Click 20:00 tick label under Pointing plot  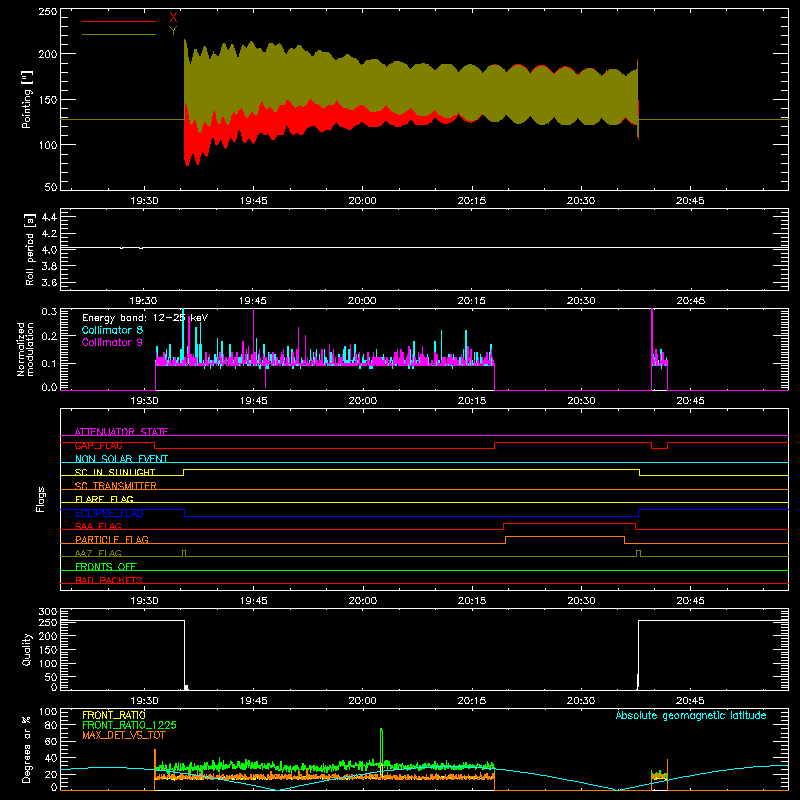pos(362,201)
